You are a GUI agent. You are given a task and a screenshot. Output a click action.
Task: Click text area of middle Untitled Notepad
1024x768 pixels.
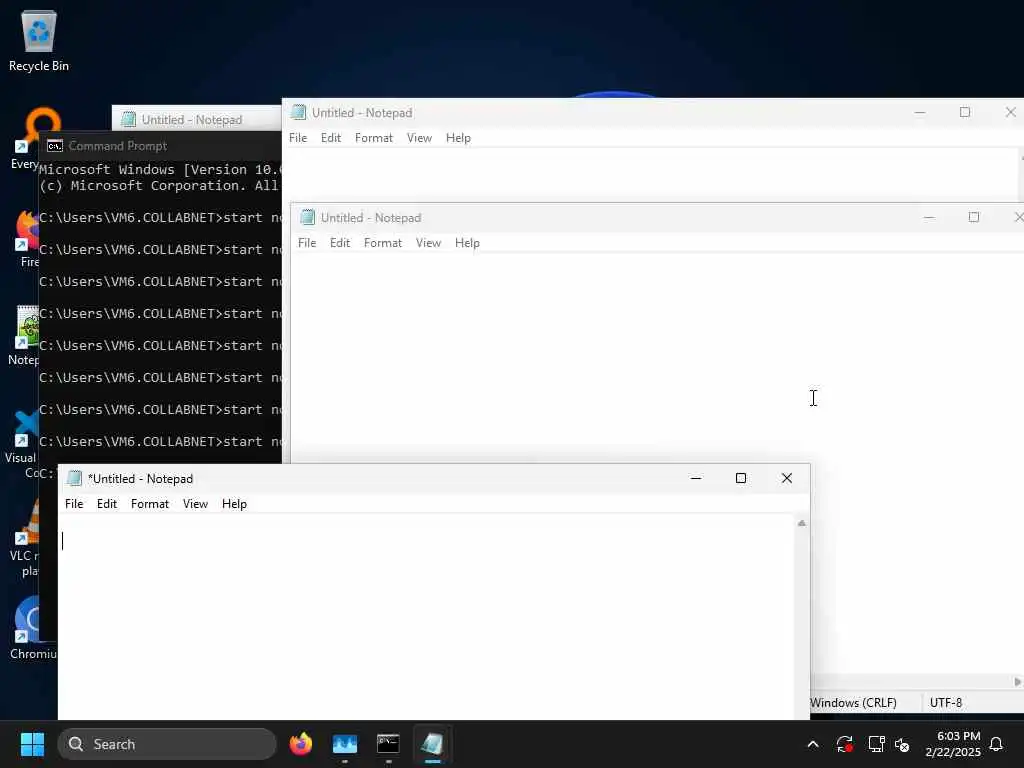[657, 358]
